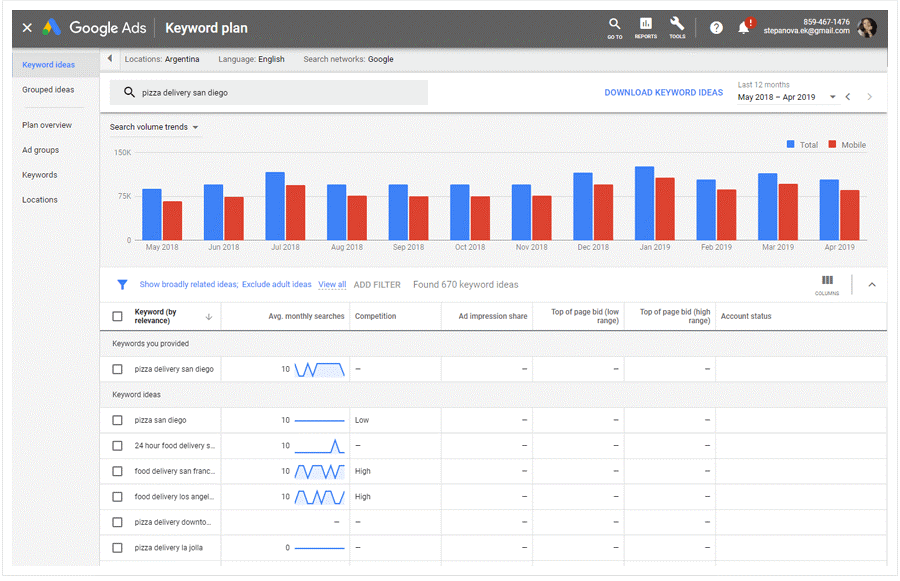The image size is (900, 581).
Task: Check the box for pizza san diego
Action: 118,421
